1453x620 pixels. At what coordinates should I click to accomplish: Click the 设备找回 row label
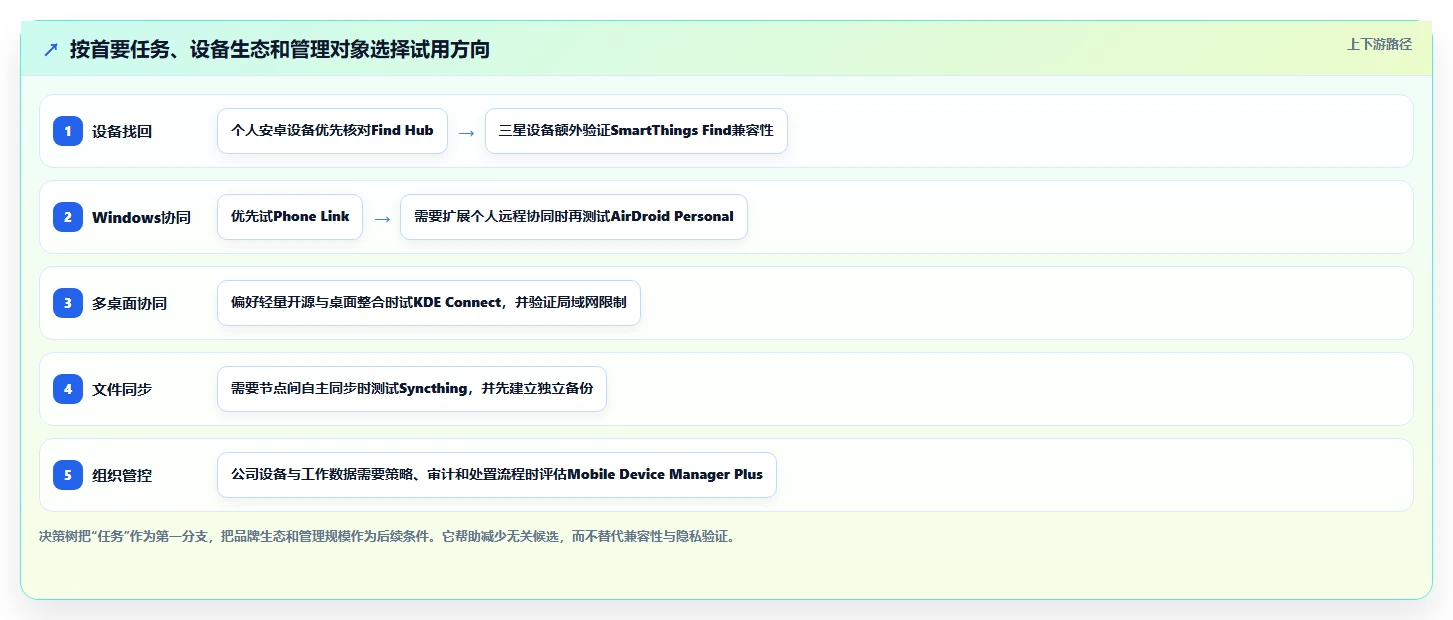coord(122,132)
